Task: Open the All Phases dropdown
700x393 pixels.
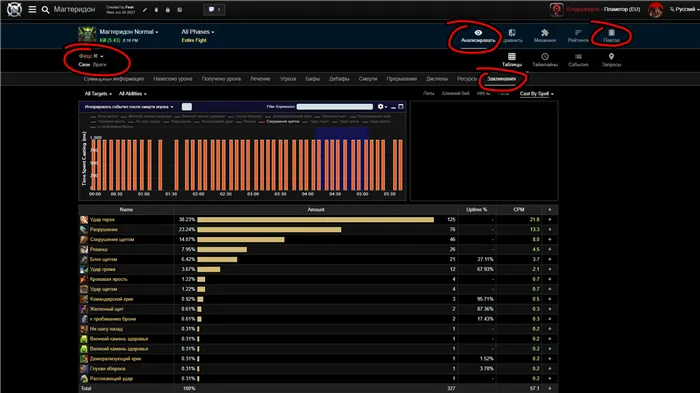Action: (197, 32)
